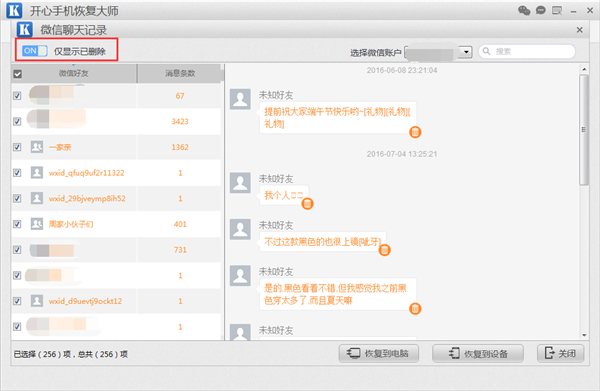Click the 周家小伙子们 group avatar icon
600x391 pixels.
(37, 224)
